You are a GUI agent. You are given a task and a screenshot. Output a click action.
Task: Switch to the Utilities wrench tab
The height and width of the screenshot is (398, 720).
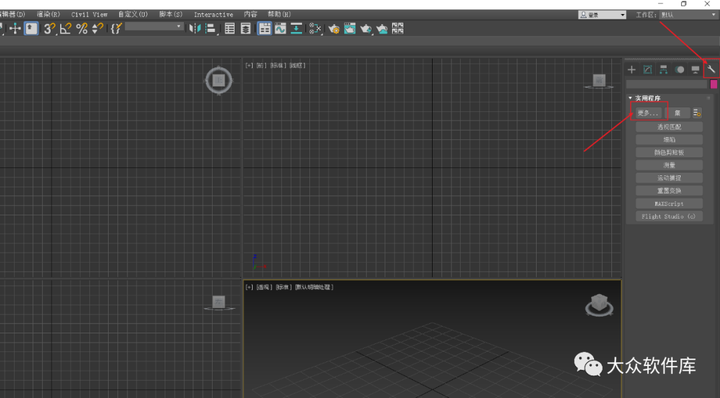click(711, 69)
